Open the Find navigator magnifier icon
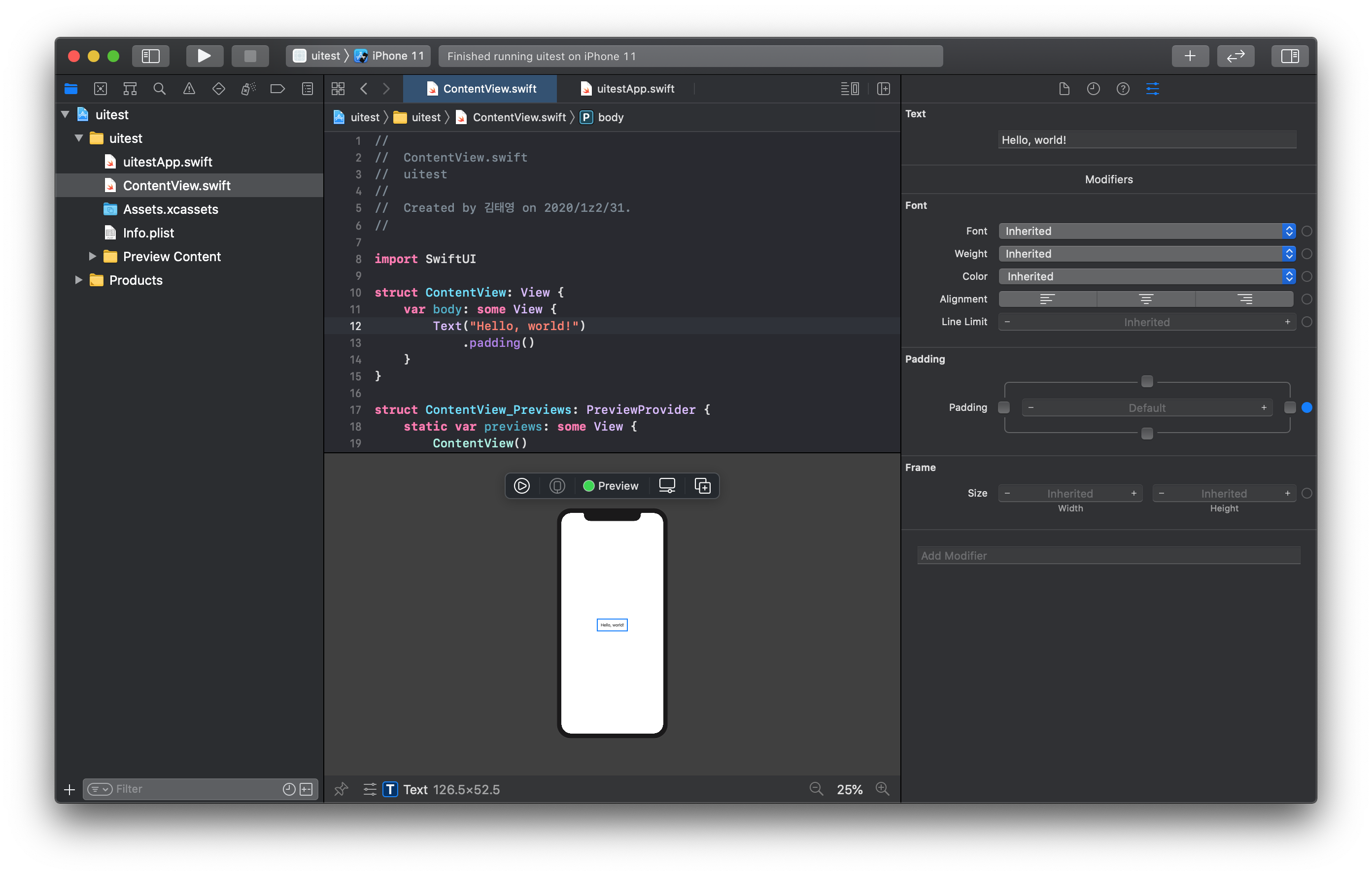This screenshot has width=1372, height=876. pos(160,89)
